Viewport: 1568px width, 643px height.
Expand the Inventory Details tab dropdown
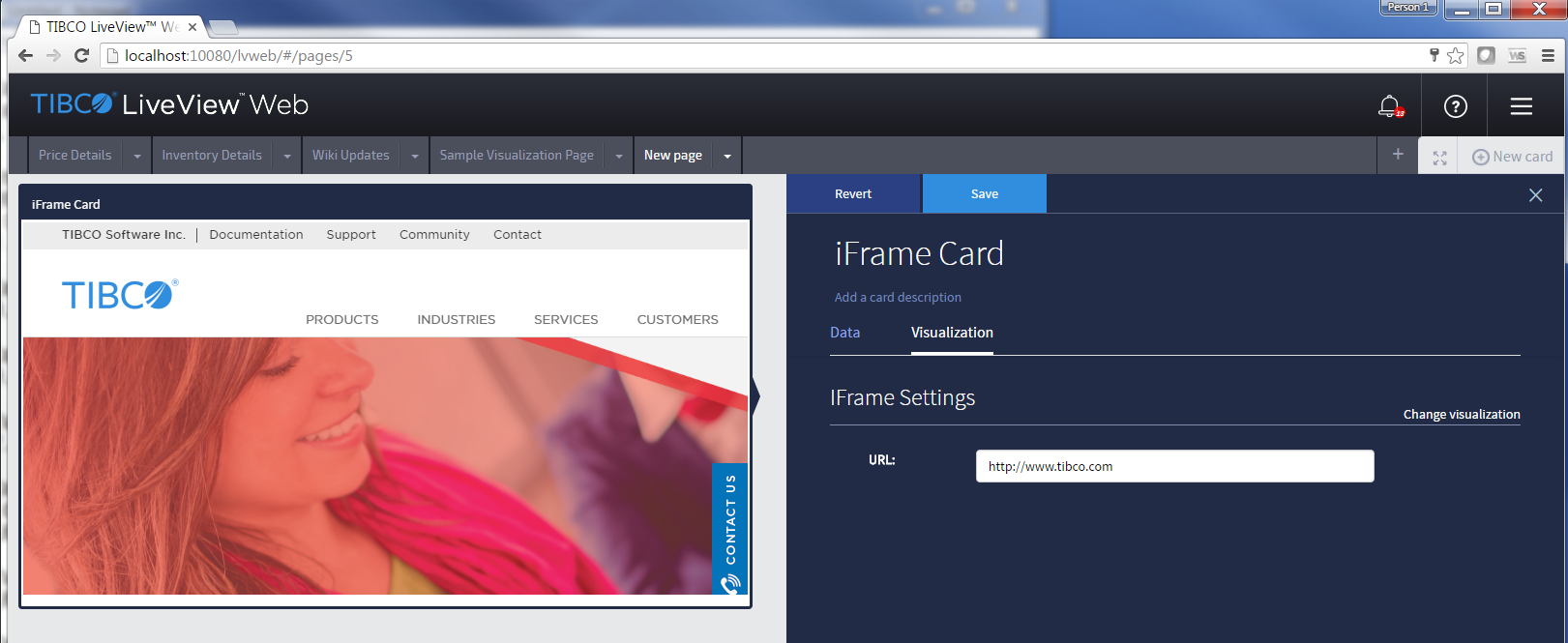click(287, 156)
